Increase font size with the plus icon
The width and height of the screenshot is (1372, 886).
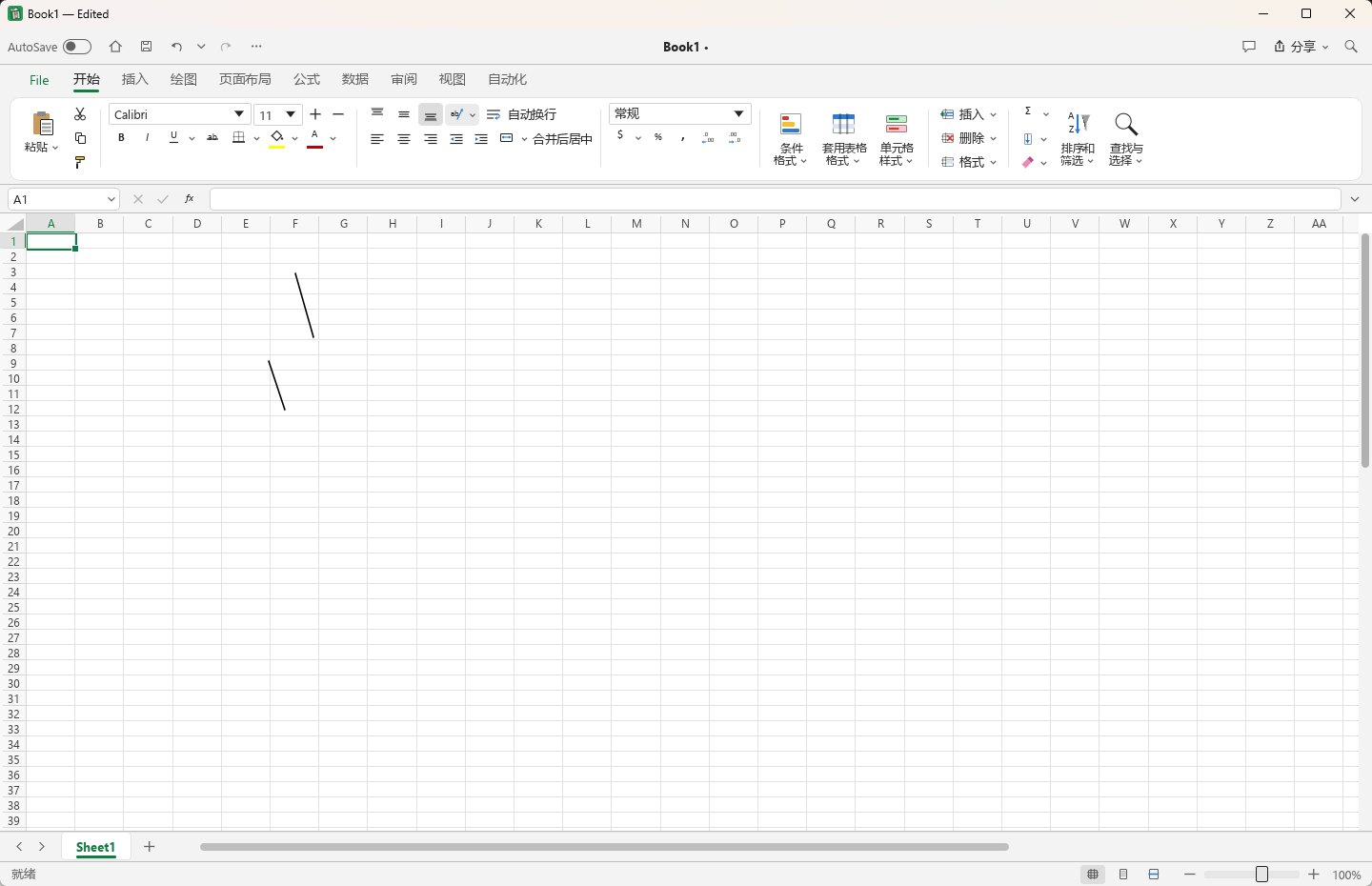click(x=315, y=114)
